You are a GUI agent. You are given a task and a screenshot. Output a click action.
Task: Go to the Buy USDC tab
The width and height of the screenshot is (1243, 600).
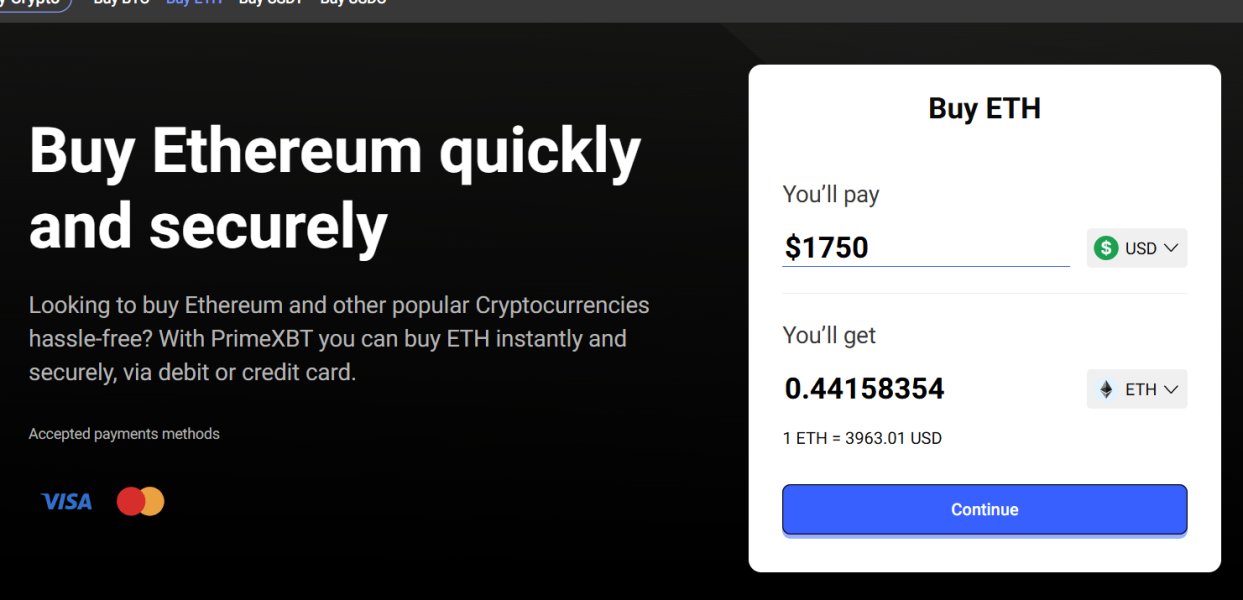pyautogui.click(x=352, y=3)
